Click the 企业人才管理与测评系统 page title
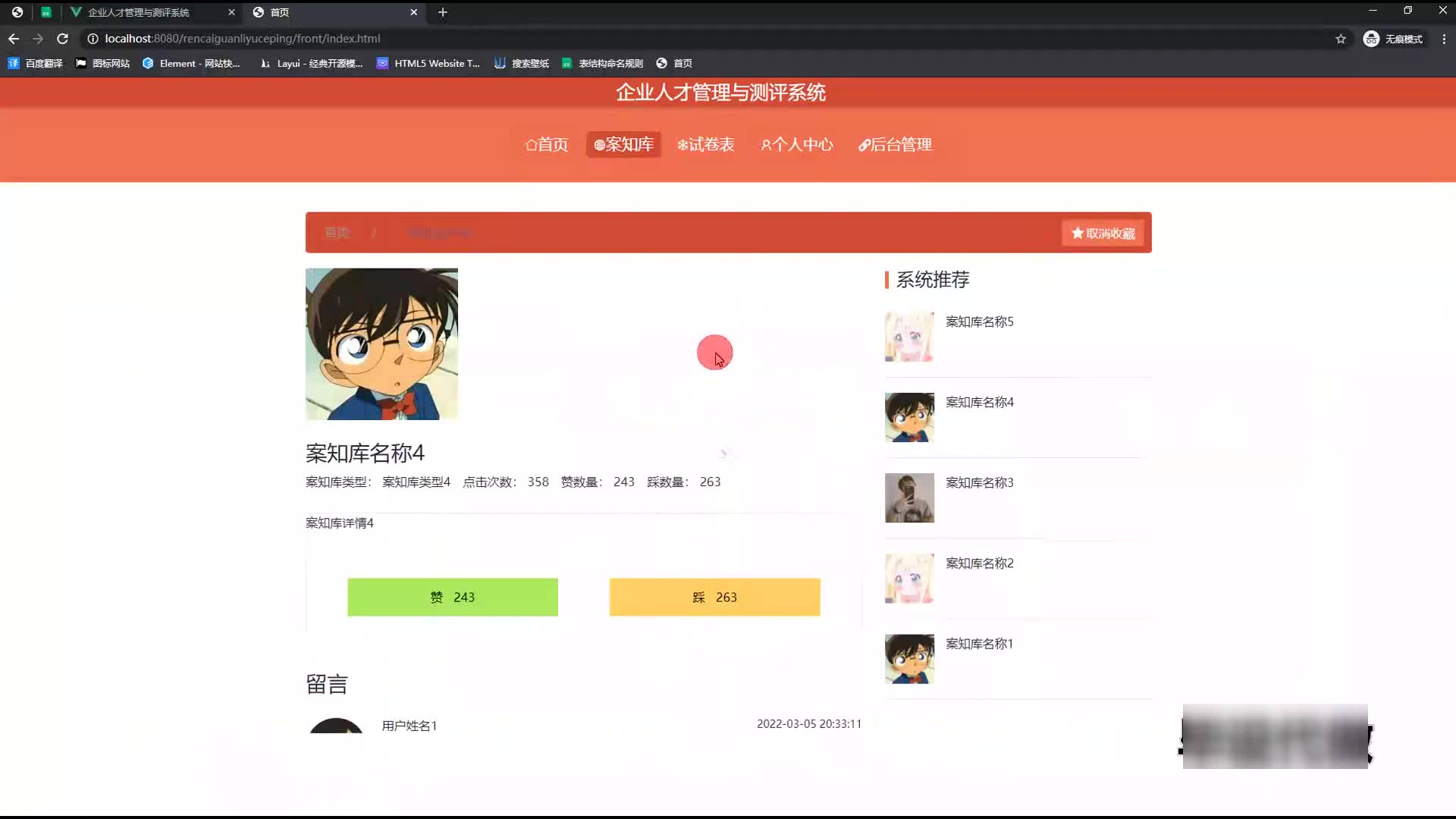Image resolution: width=1456 pixels, height=819 pixels. coord(720,93)
